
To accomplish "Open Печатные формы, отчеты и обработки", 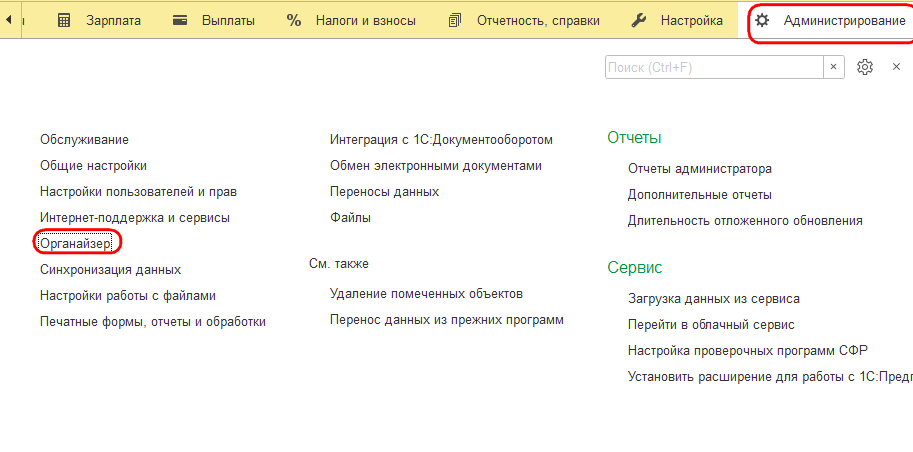I will point(153,322).
